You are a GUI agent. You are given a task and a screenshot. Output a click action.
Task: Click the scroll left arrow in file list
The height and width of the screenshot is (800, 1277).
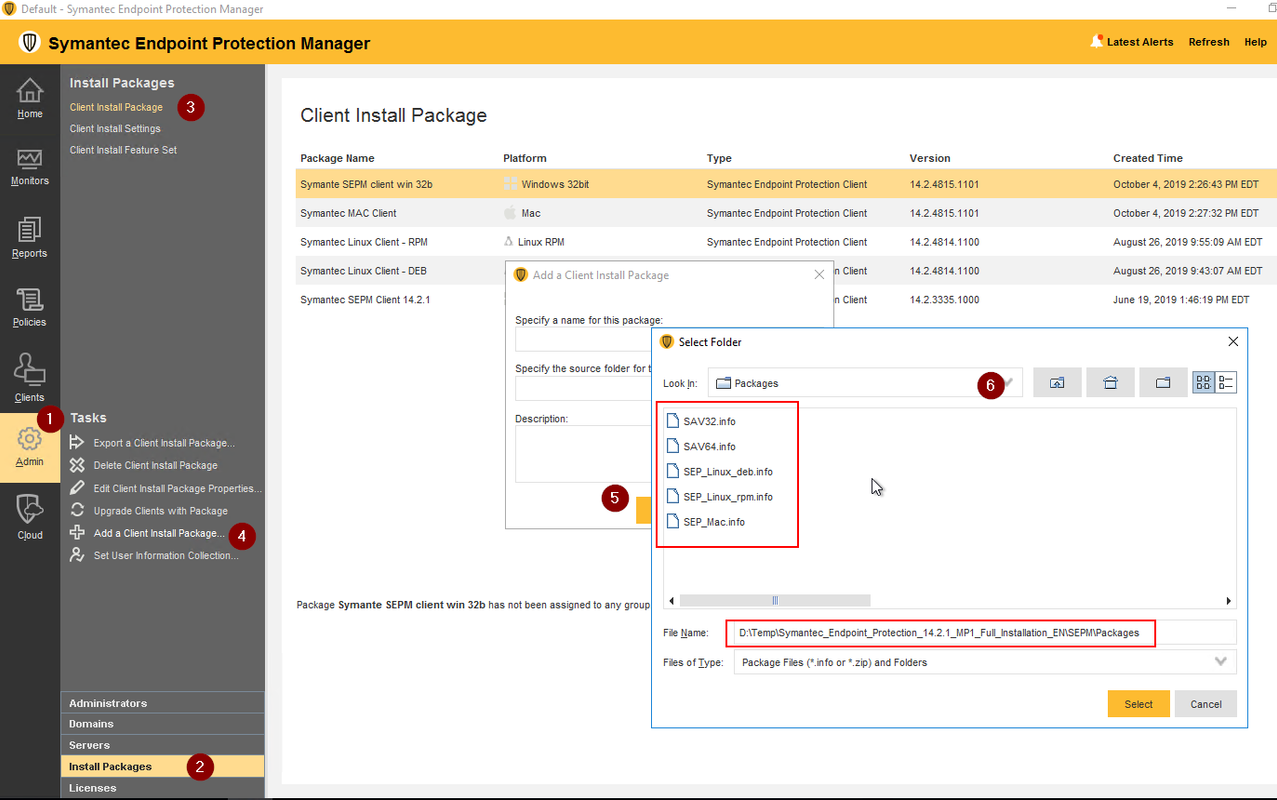(x=671, y=601)
